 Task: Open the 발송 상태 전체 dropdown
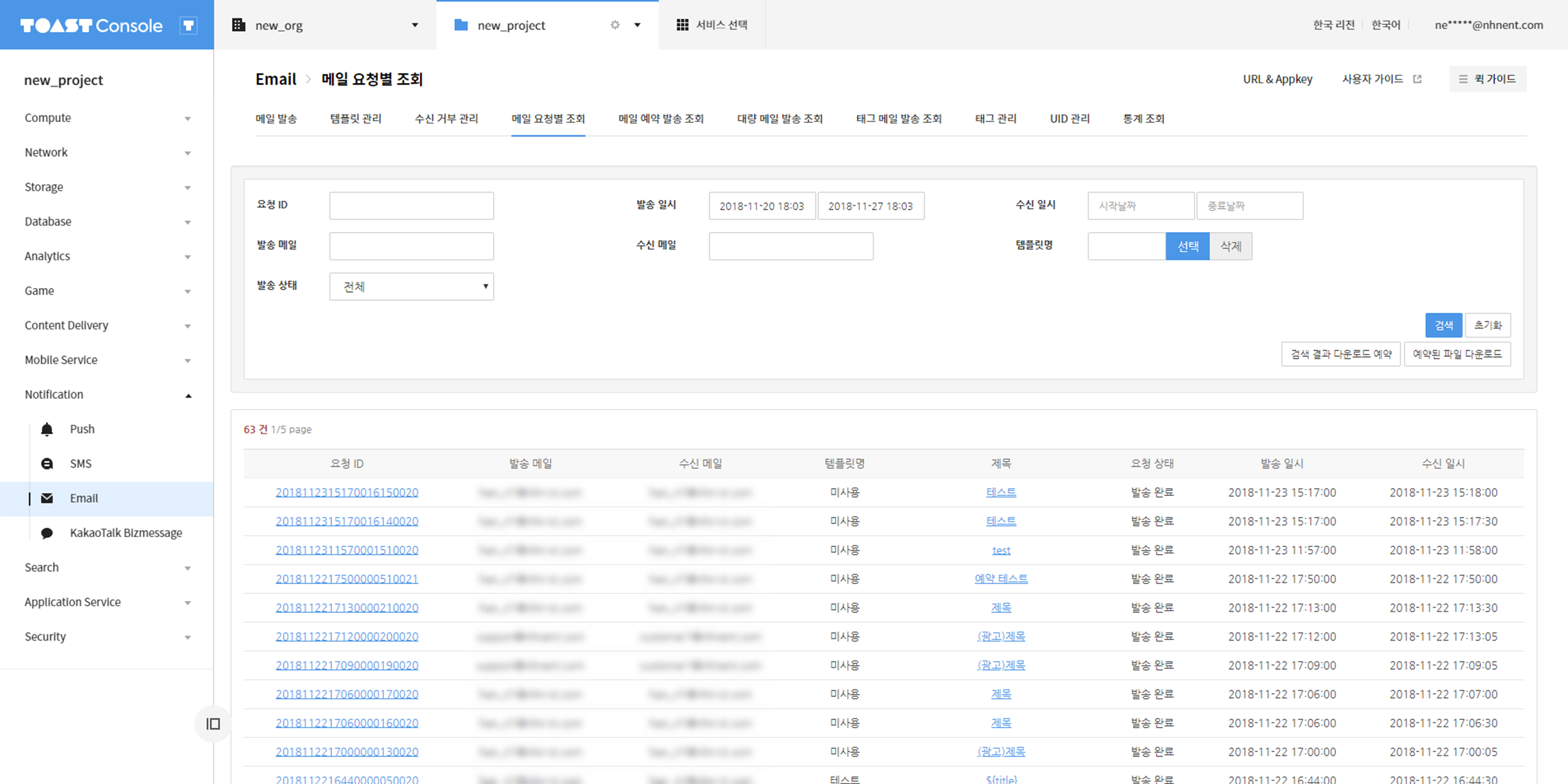[412, 287]
